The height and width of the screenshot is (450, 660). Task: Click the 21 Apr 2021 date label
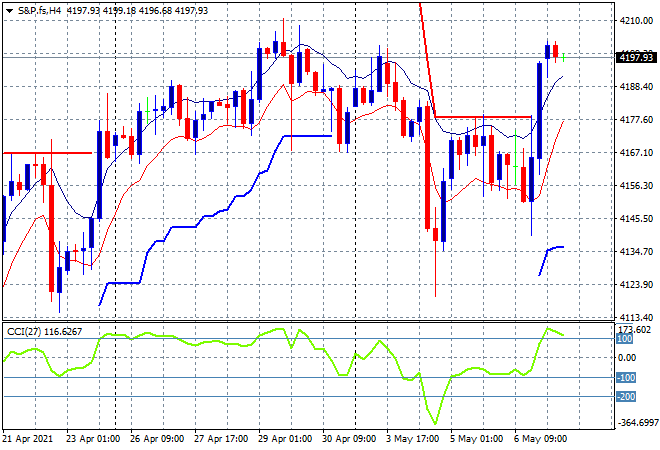click(28, 439)
